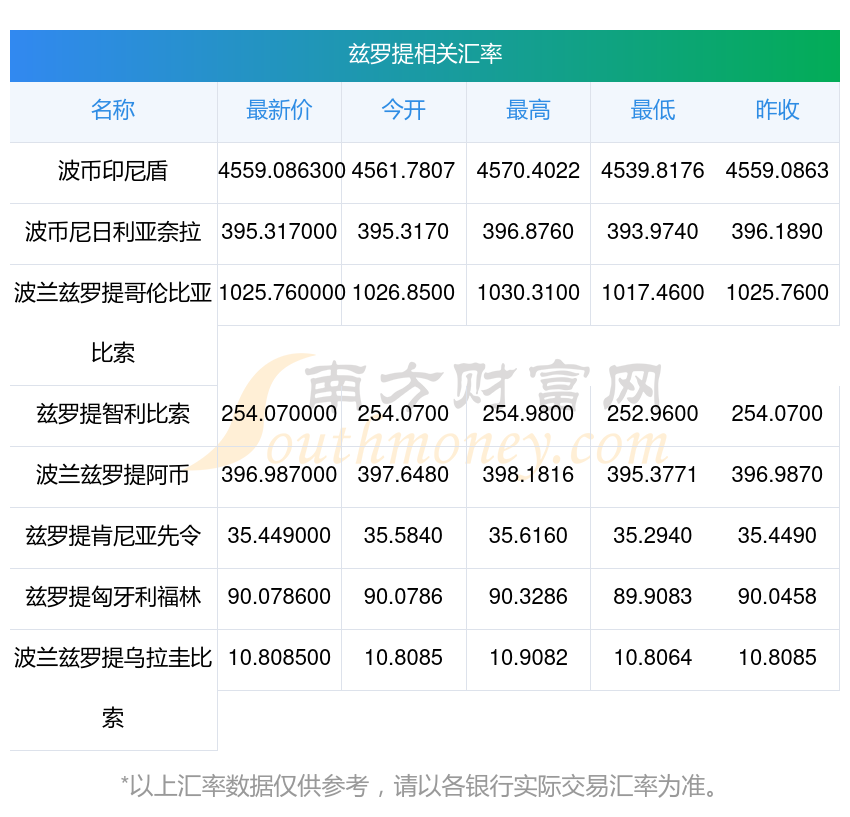Screen dimensions: 850x817
Task: Click the 波币印尼盾 row name
Action: [x=113, y=172]
